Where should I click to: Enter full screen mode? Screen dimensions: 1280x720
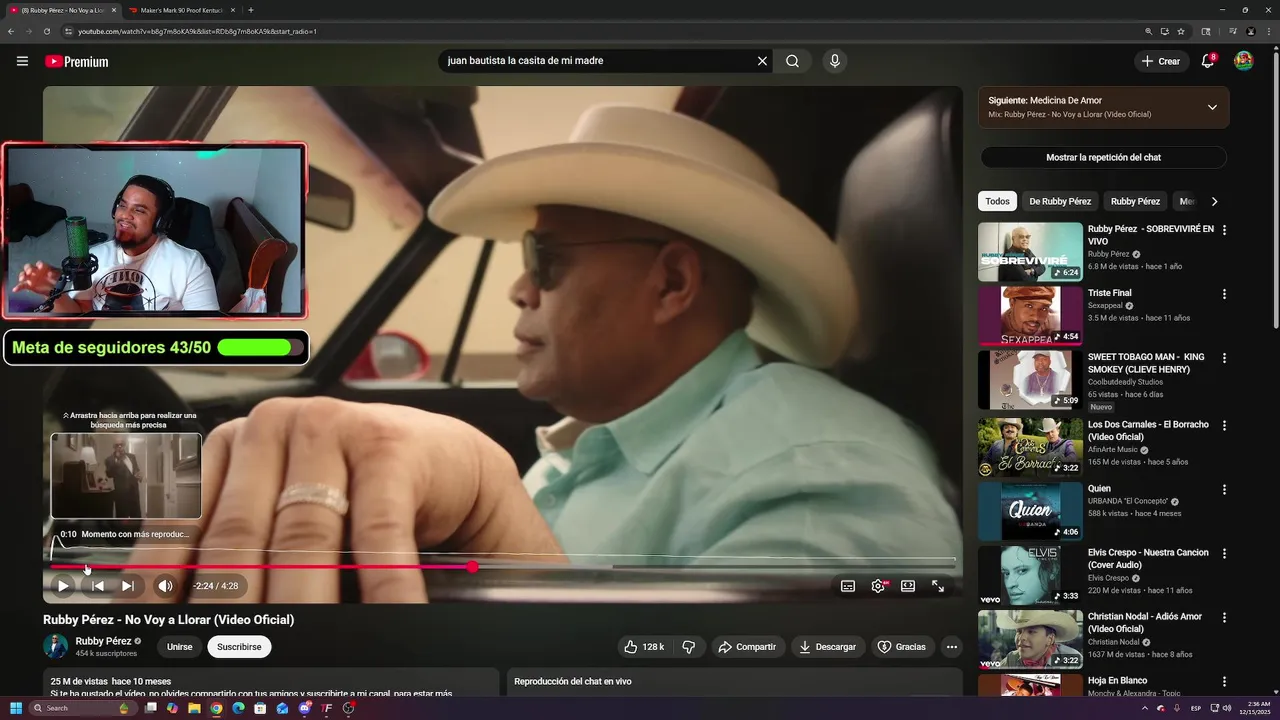938,586
